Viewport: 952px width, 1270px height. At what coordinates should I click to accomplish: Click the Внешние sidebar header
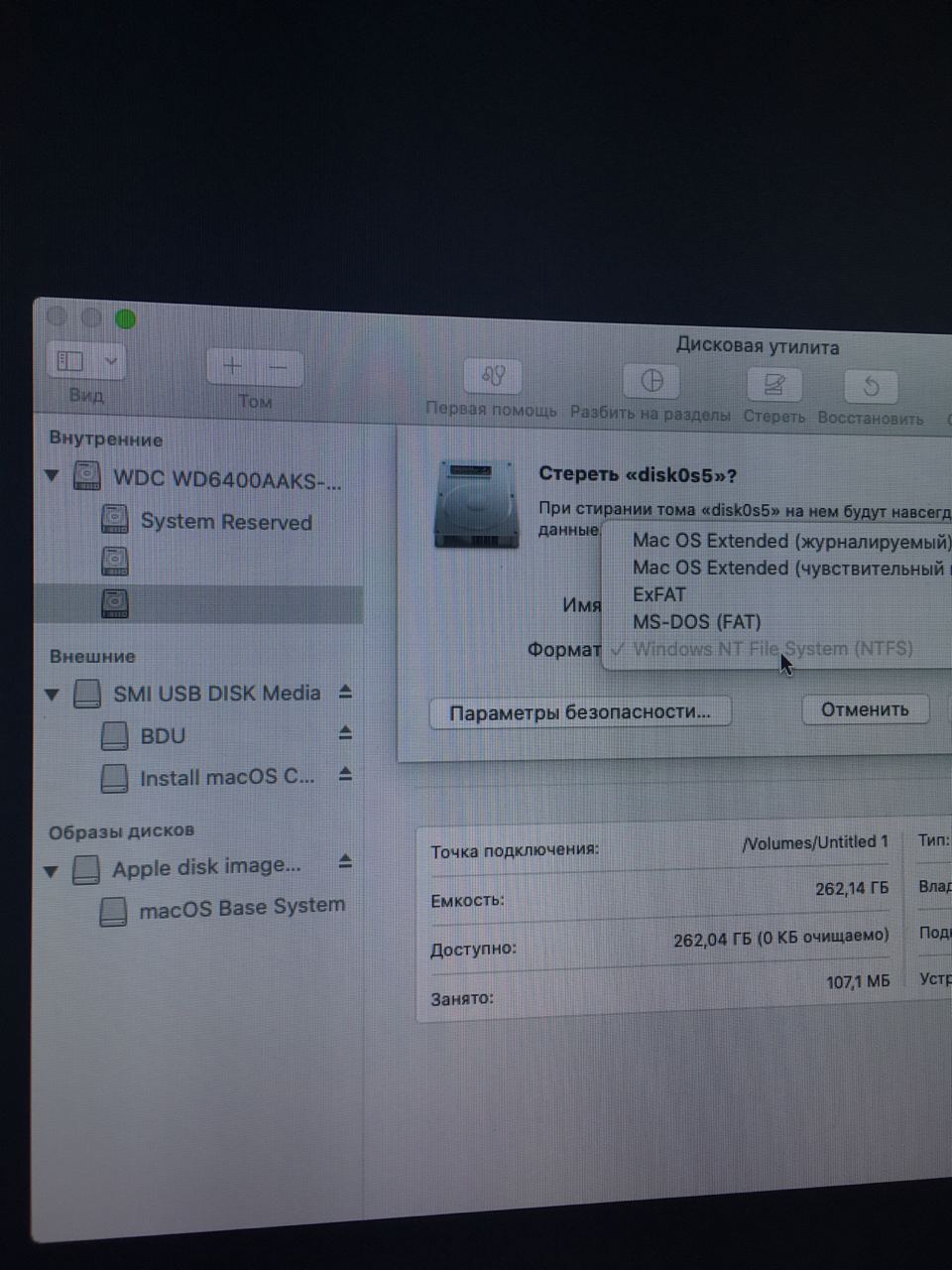coord(92,656)
